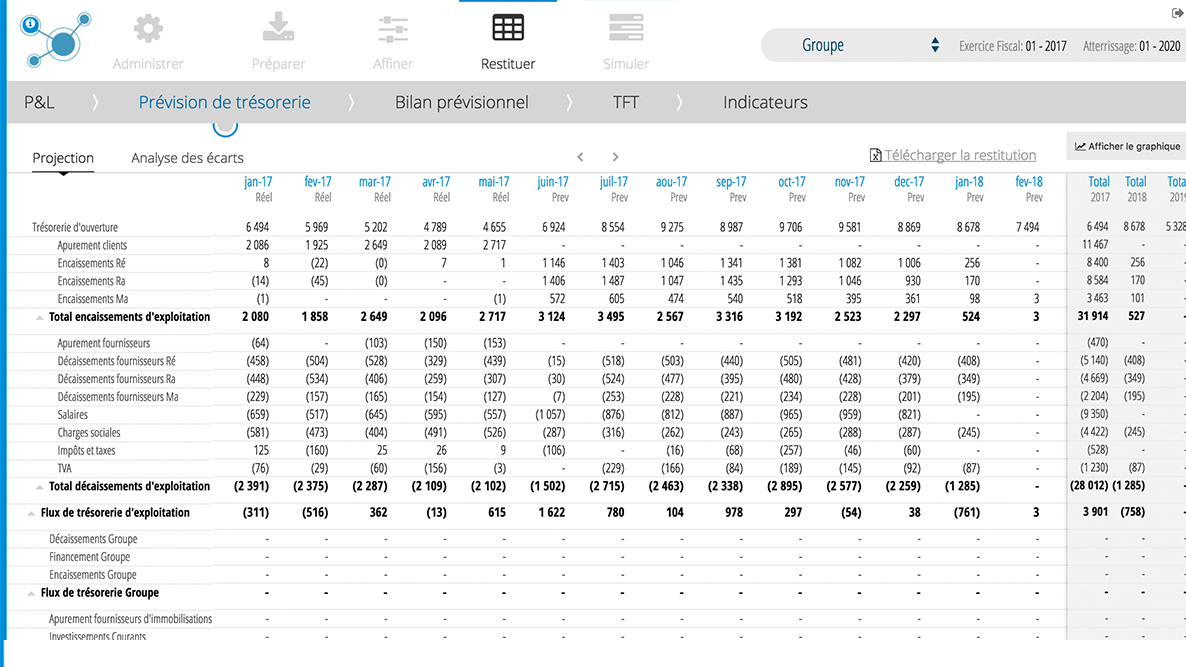
Task: Open the Simuler icon
Action: tap(626, 28)
